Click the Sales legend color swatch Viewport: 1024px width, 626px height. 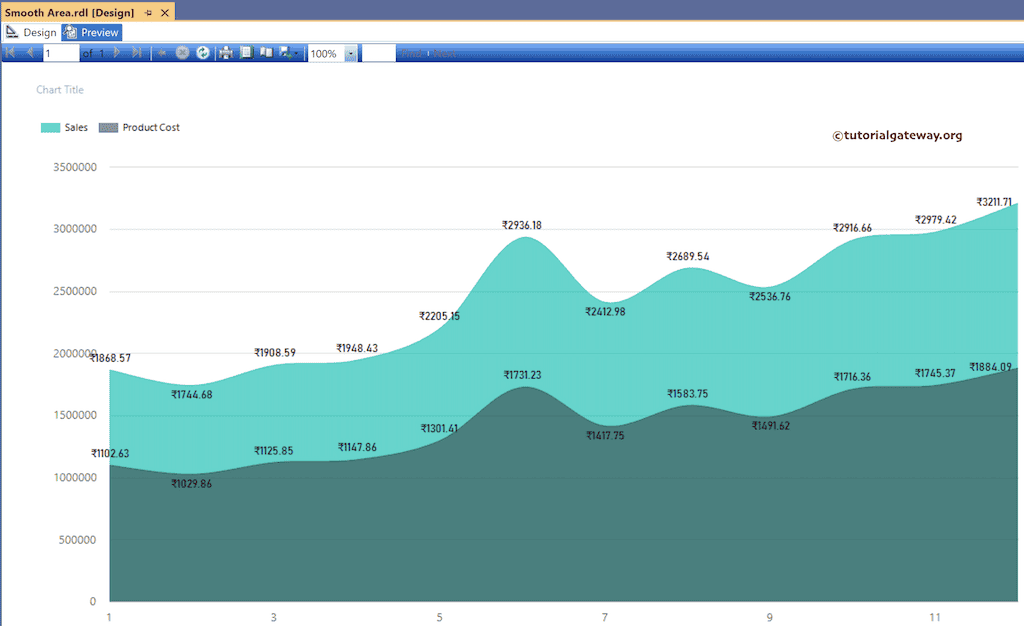50,127
